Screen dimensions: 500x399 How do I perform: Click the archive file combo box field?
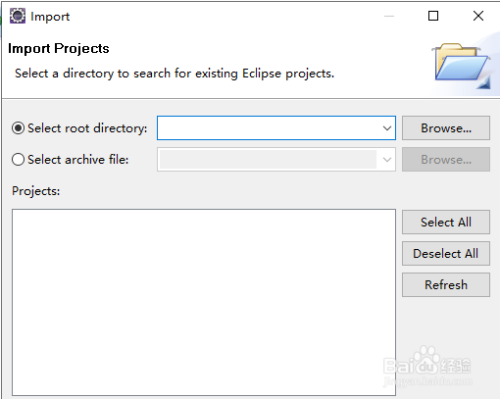(276, 159)
